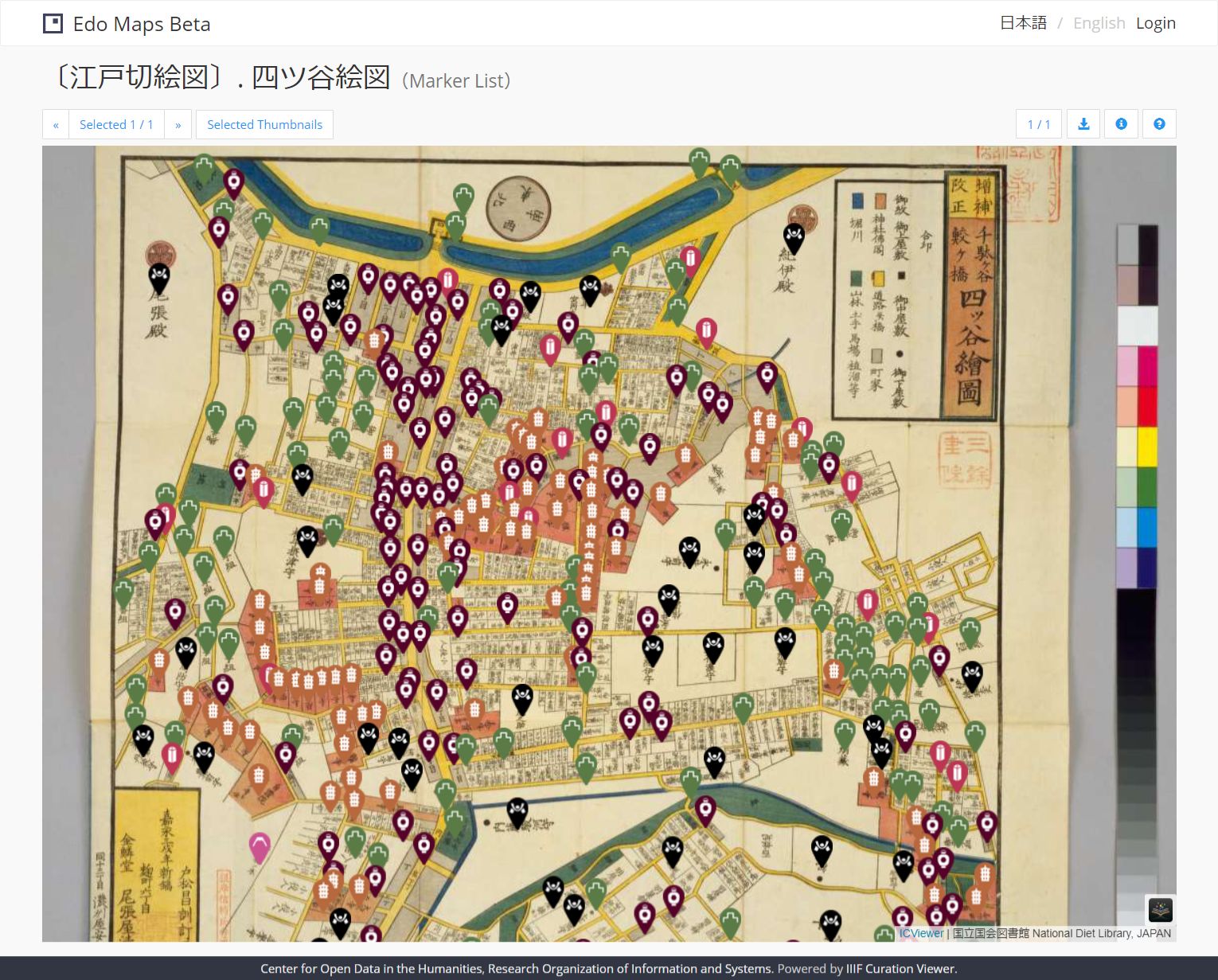Image resolution: width=1218 pixels, height=980 pixels.
Task: Click the book logo icon at map corner
Action: click(x=1160, y=909)
